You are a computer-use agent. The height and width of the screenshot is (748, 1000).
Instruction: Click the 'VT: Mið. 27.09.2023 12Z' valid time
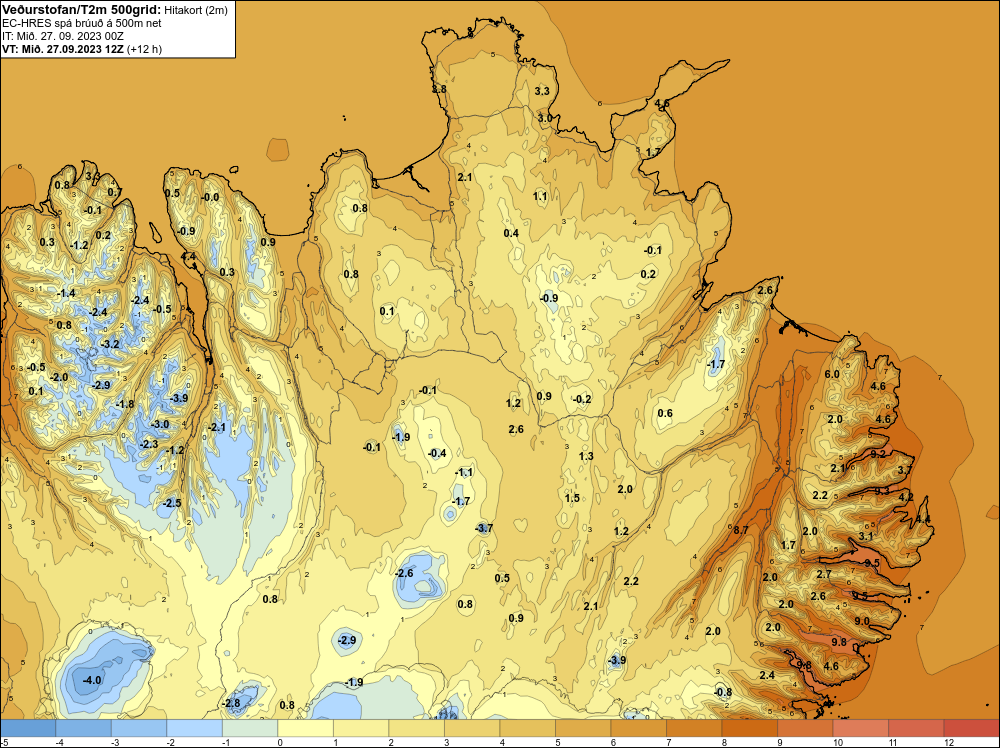[63, 49]
